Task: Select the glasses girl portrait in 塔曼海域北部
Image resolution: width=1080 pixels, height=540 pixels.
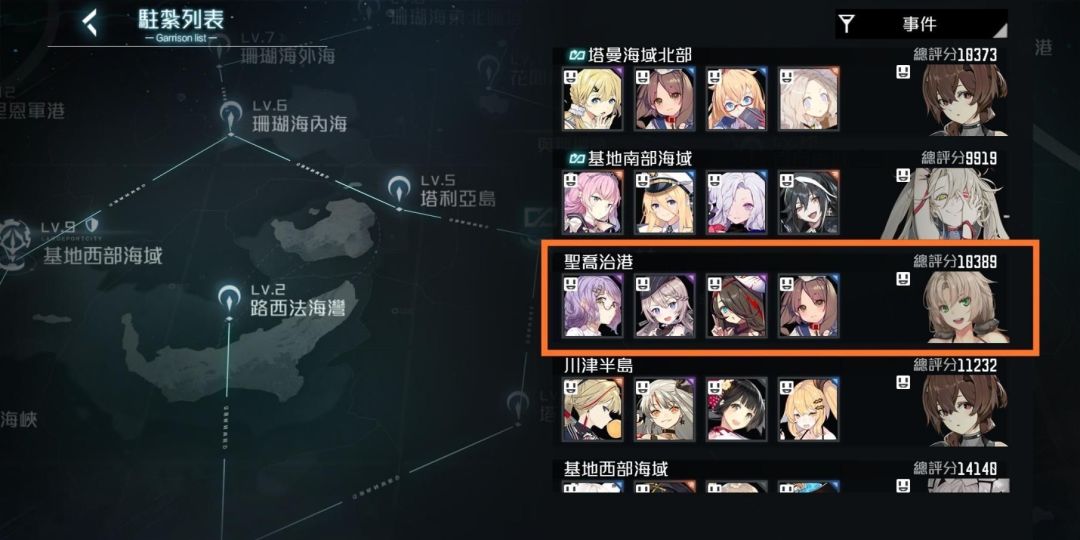Action: click(x=736, y=98)
